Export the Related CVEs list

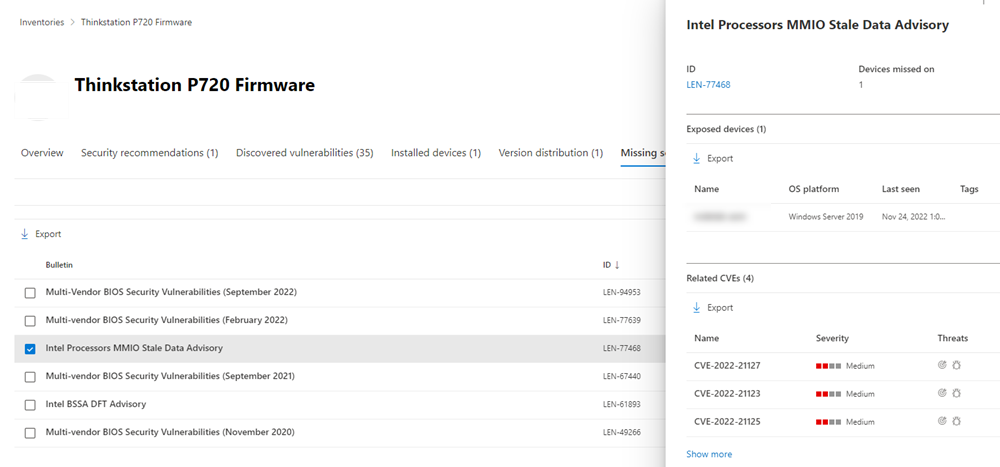tap(720, 308)
